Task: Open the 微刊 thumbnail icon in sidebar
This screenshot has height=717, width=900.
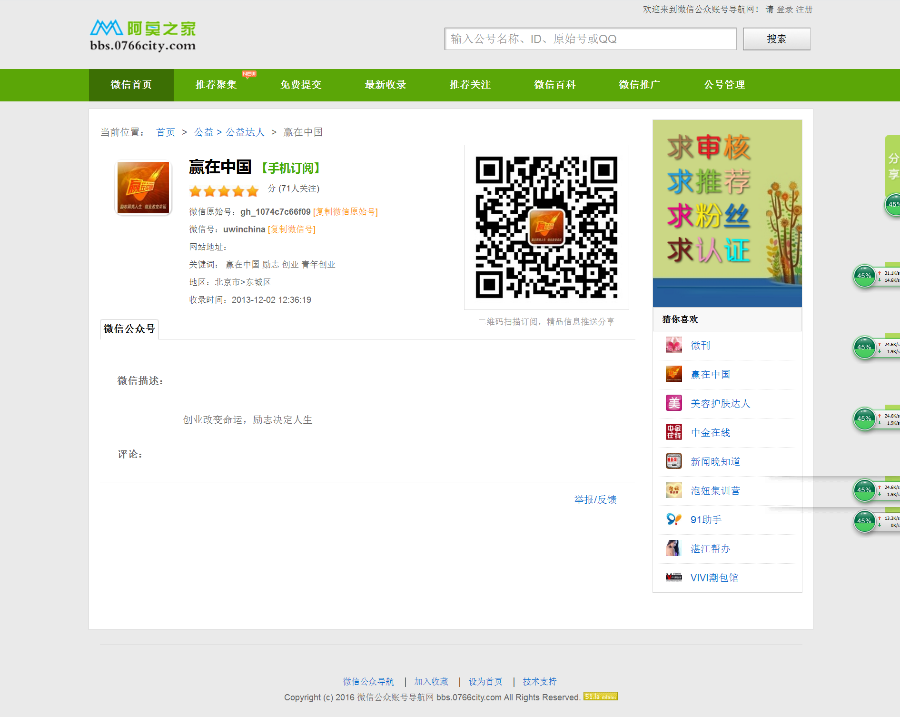Action: pyautogui.click(x=674, y=345)
